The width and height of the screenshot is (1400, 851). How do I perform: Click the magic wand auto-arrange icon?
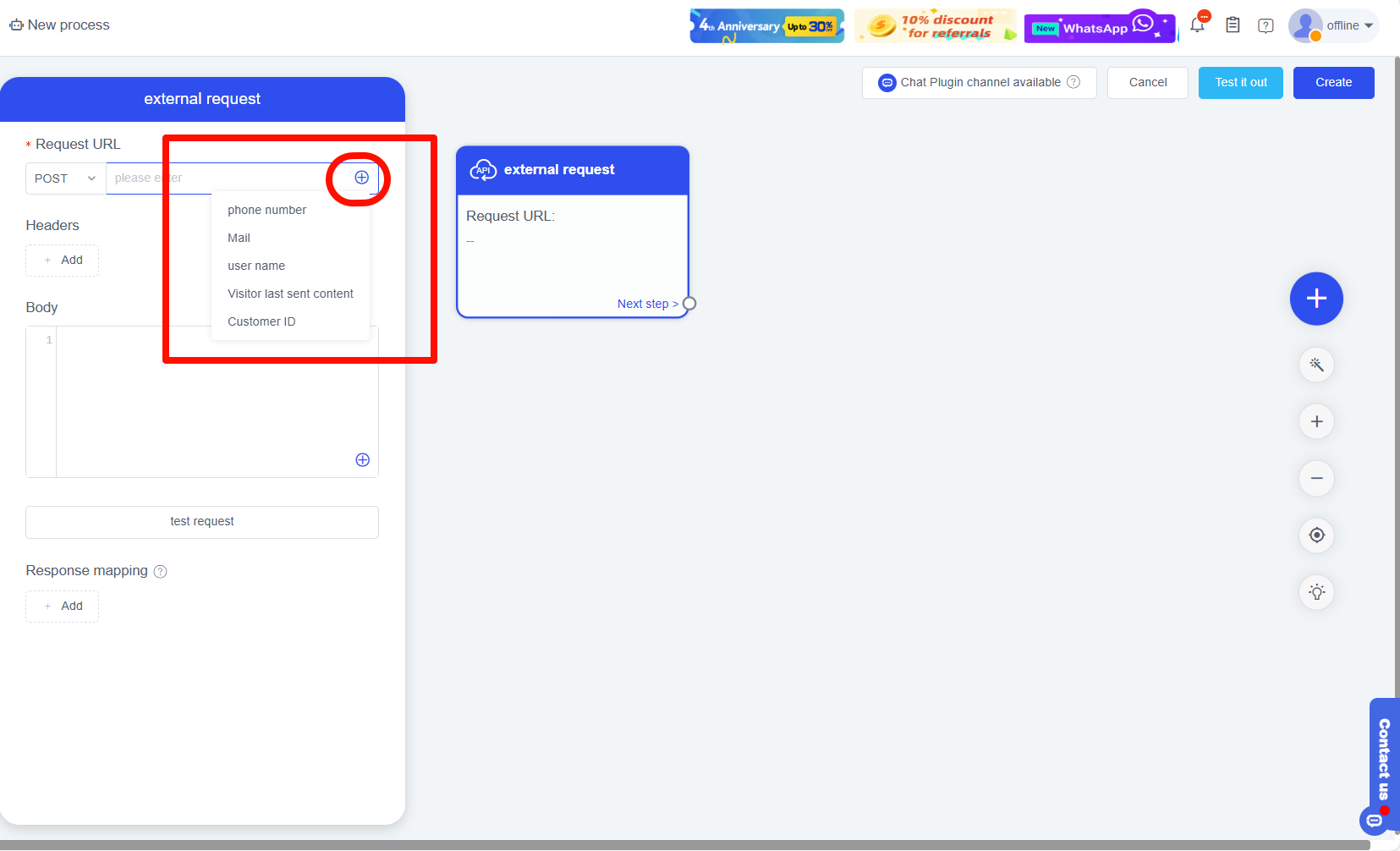(x=1316, y=365)
